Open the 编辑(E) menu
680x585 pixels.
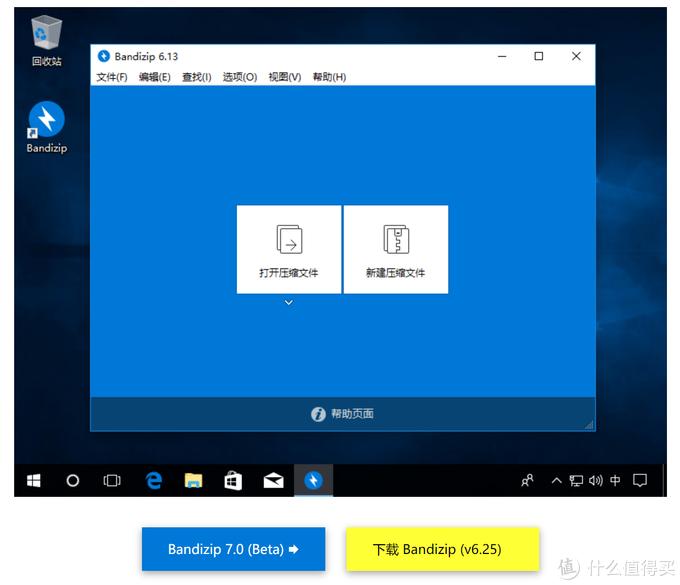[x=154, y=77]
